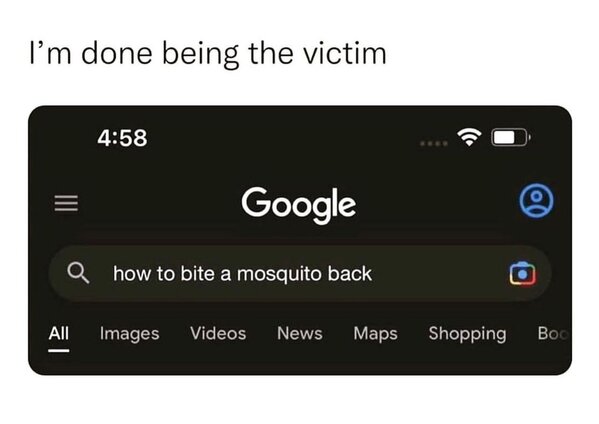Open the hamburger menu icon
This screenshot has height=424, width=599.
[66, 203]
